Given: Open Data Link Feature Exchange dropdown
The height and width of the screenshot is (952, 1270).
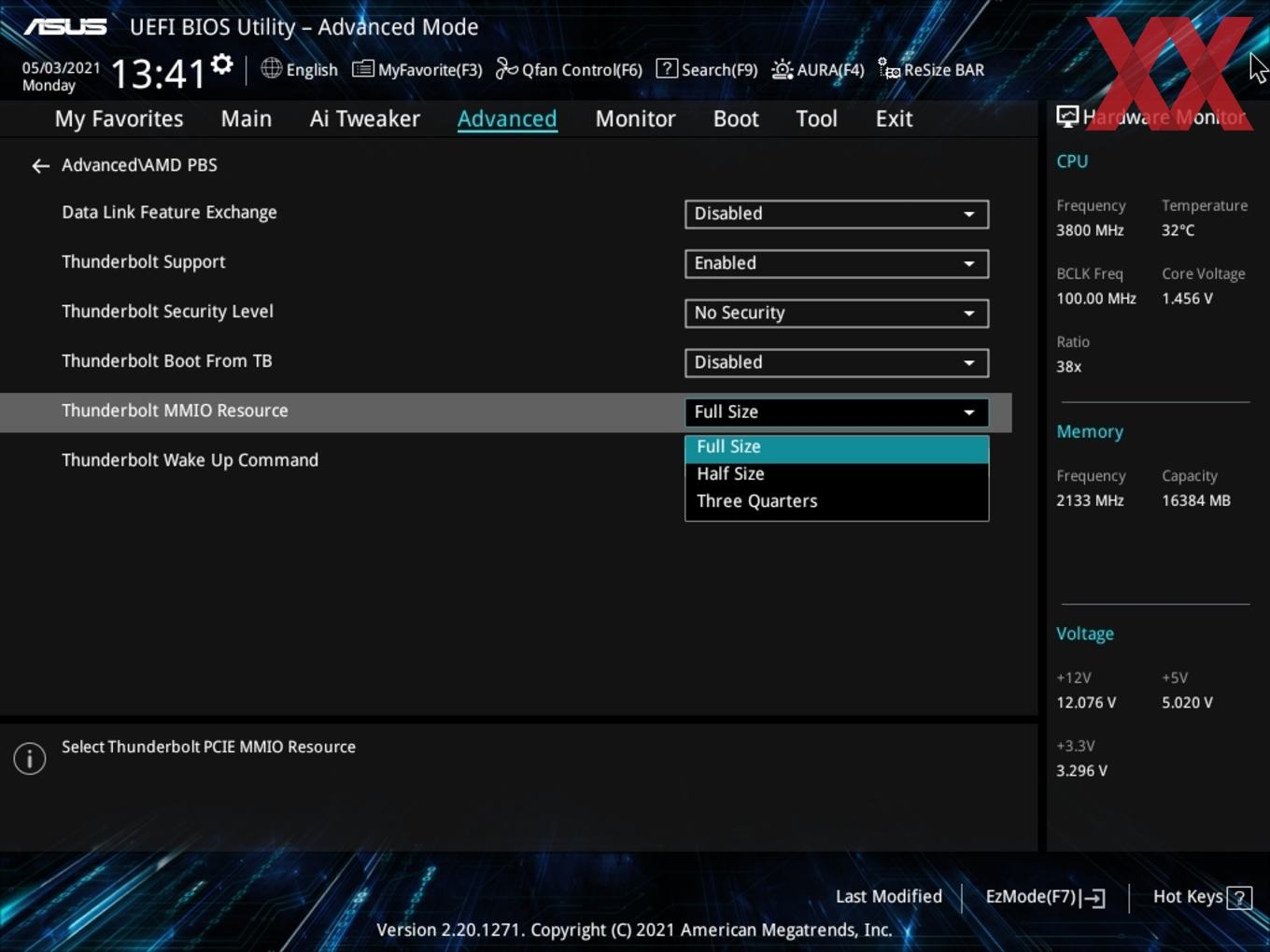Looking at the screenshot, I should tap(837, 214).
